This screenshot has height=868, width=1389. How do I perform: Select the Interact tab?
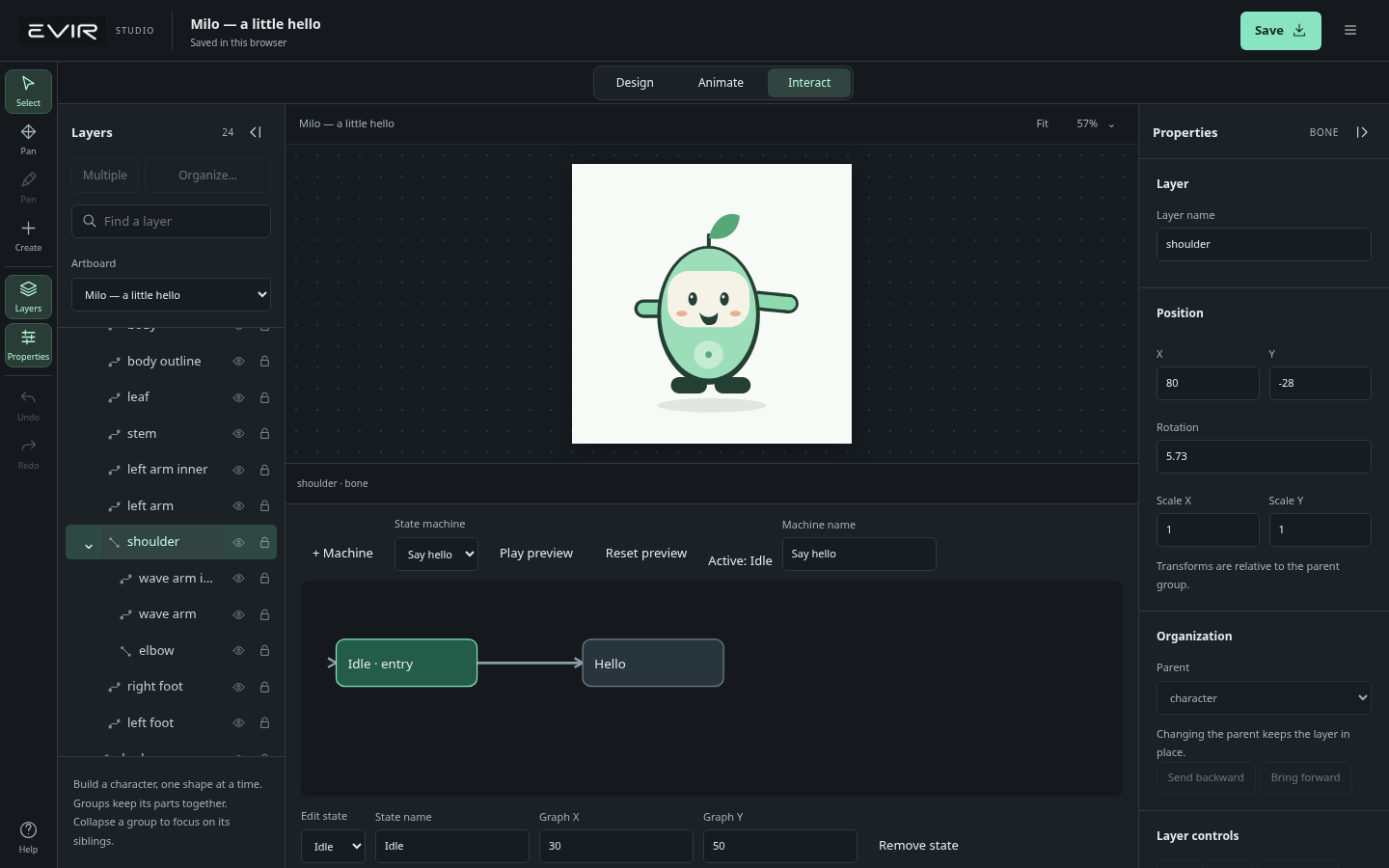[x=809, y=83]
